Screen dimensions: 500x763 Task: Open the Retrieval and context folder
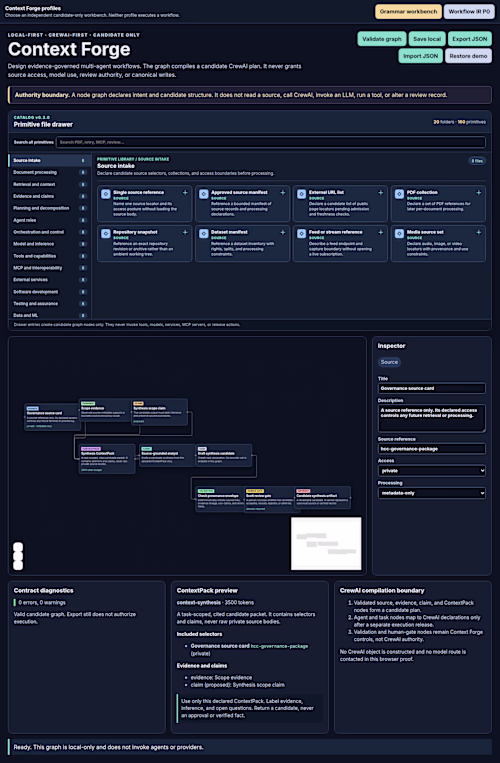click(x=49, y=184)
